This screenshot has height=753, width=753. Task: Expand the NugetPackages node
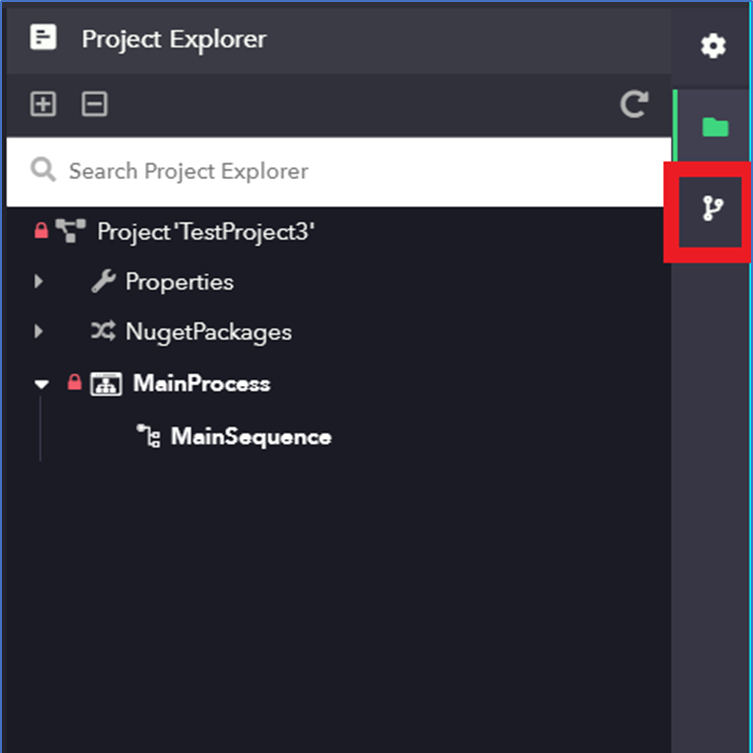tap(39, 331)
